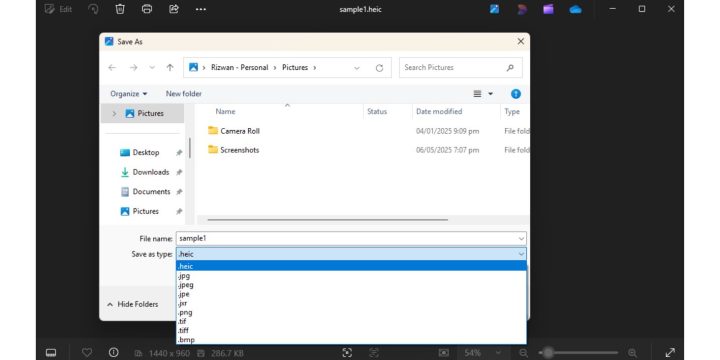Sort by the Status column header
The height and width of the screenshot is (360, 720).
click(377, 112)
